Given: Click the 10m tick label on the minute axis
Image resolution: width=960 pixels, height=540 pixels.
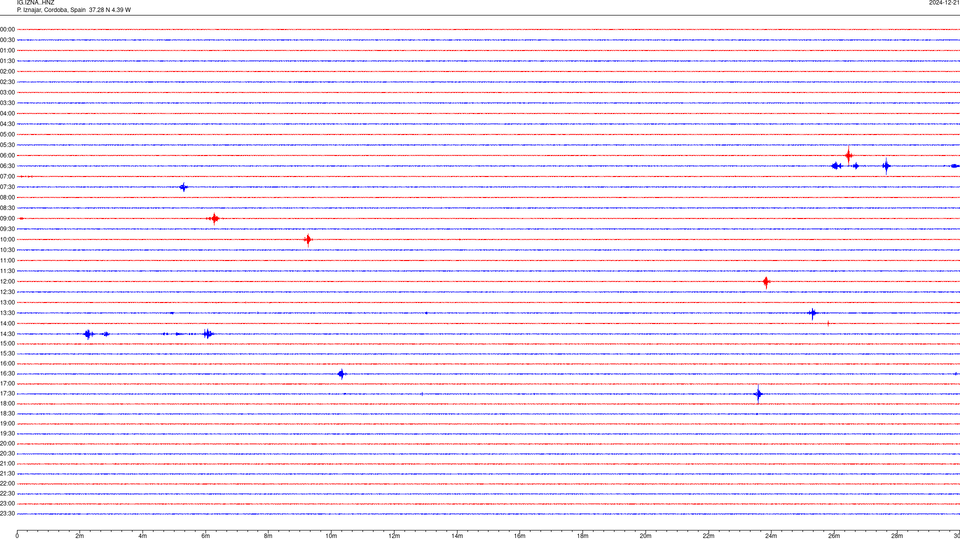Looking at the screenshot, I should pos(331,536).
